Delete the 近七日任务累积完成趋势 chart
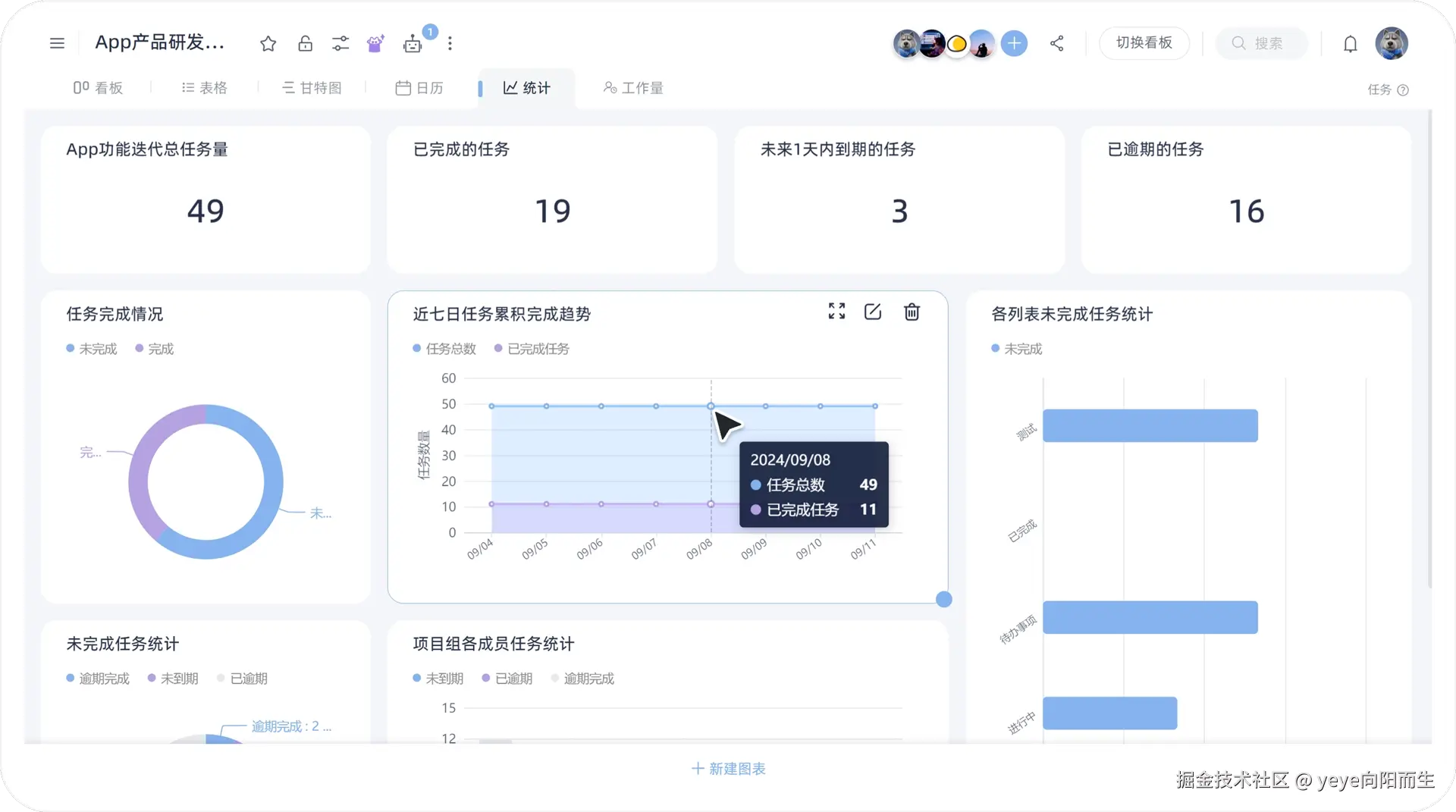Screen dimensions: 1456x812 coord(912,312)
